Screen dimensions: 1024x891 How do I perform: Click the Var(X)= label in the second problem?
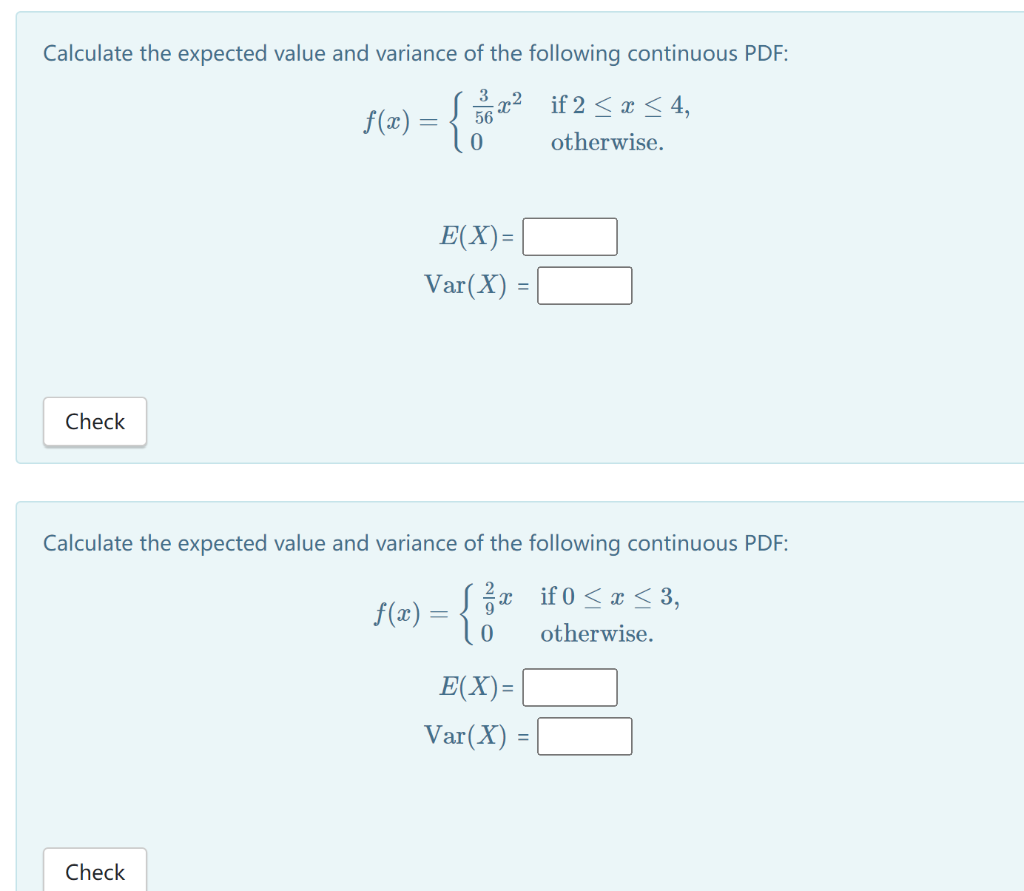pyautogui.click(x=473, y=736)
